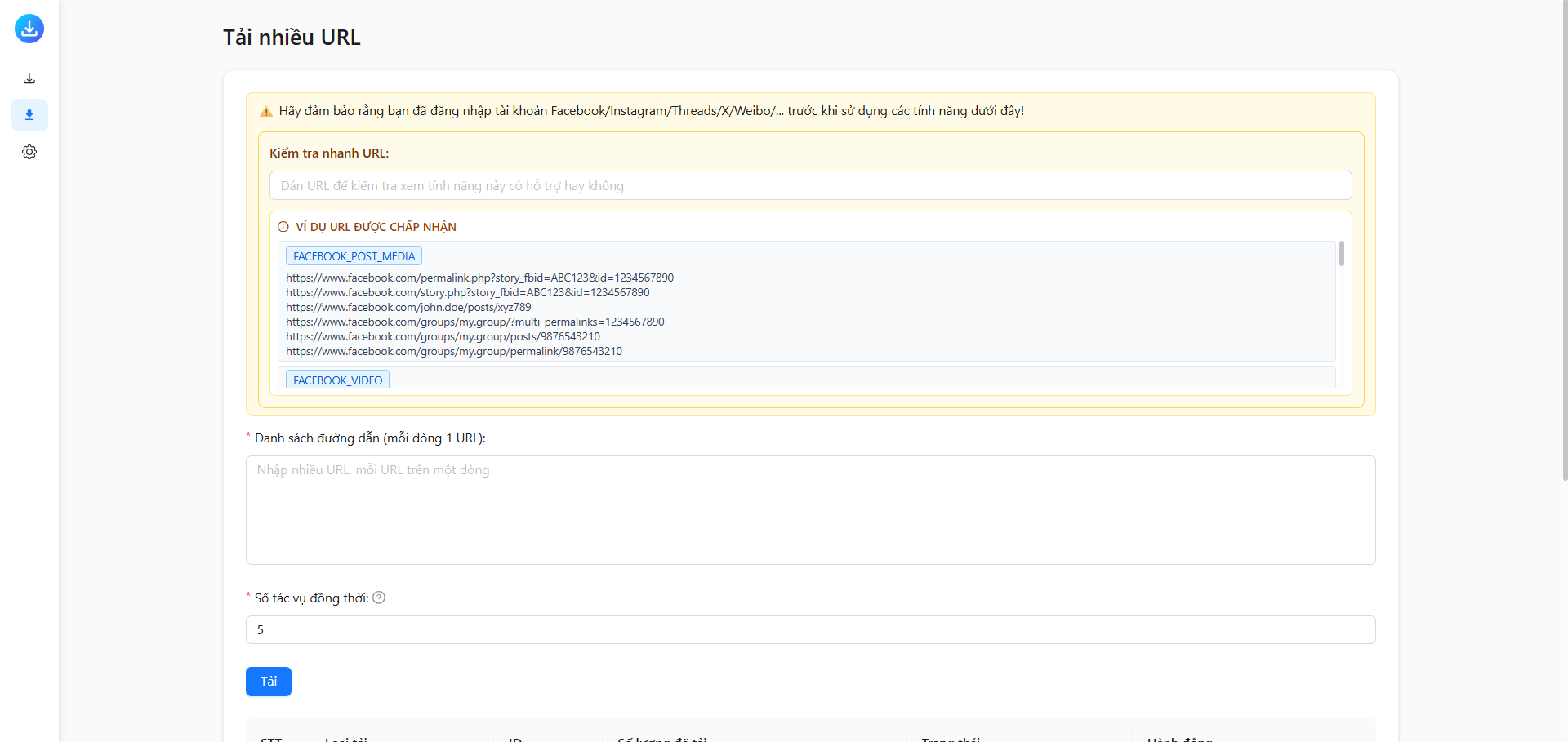Click the Kiểm tra nhanh URL label
Viewport: 1568px width, 742px height.
(x=329, y=153)
